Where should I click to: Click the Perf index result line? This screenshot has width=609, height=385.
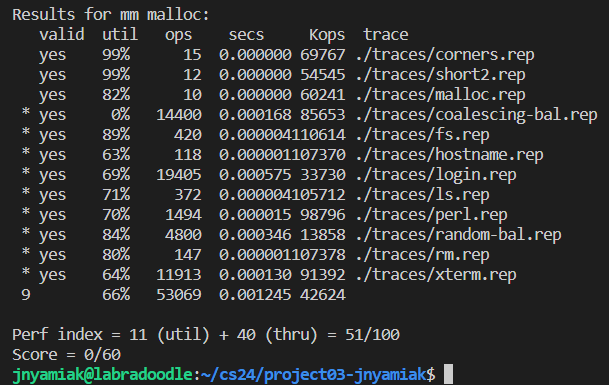[x=206, y=335]
